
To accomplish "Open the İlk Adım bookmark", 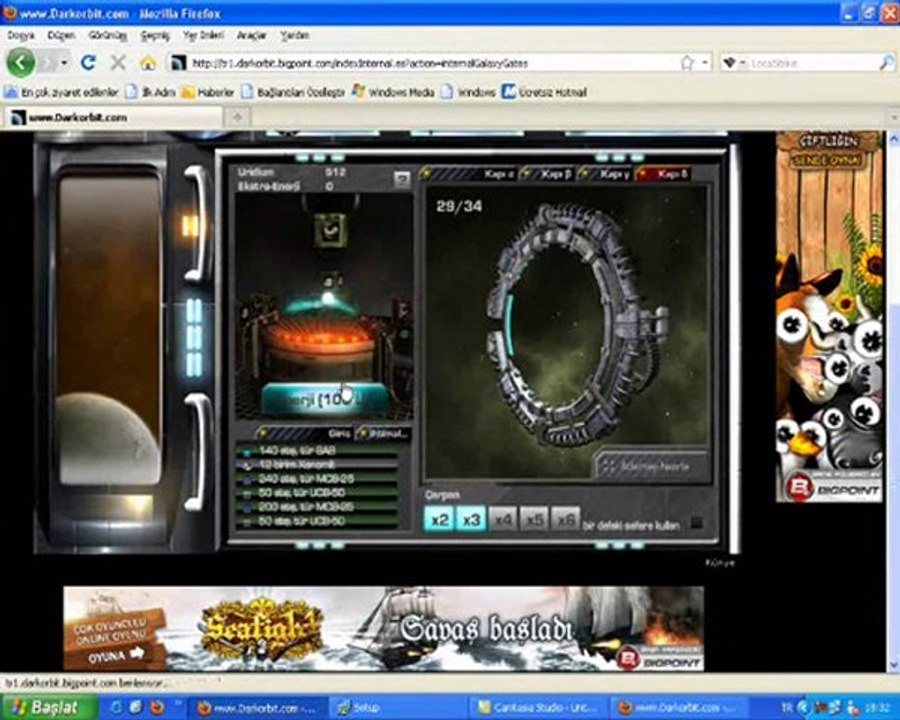I will (x=151, y=92).
